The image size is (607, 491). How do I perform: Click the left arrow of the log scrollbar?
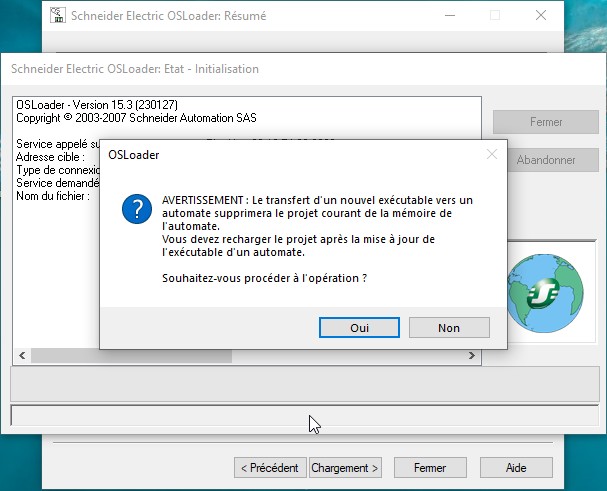pyautogui.click(x=22, y=355)
